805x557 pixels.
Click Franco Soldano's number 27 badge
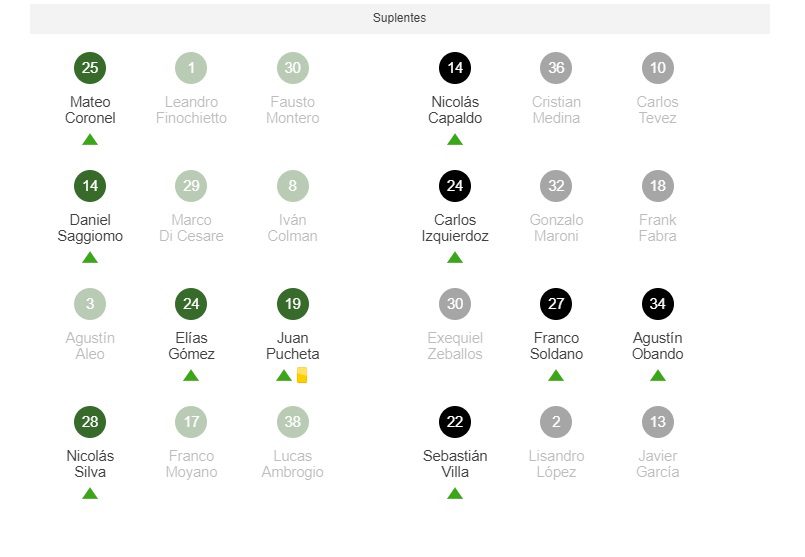coord(556,304)
